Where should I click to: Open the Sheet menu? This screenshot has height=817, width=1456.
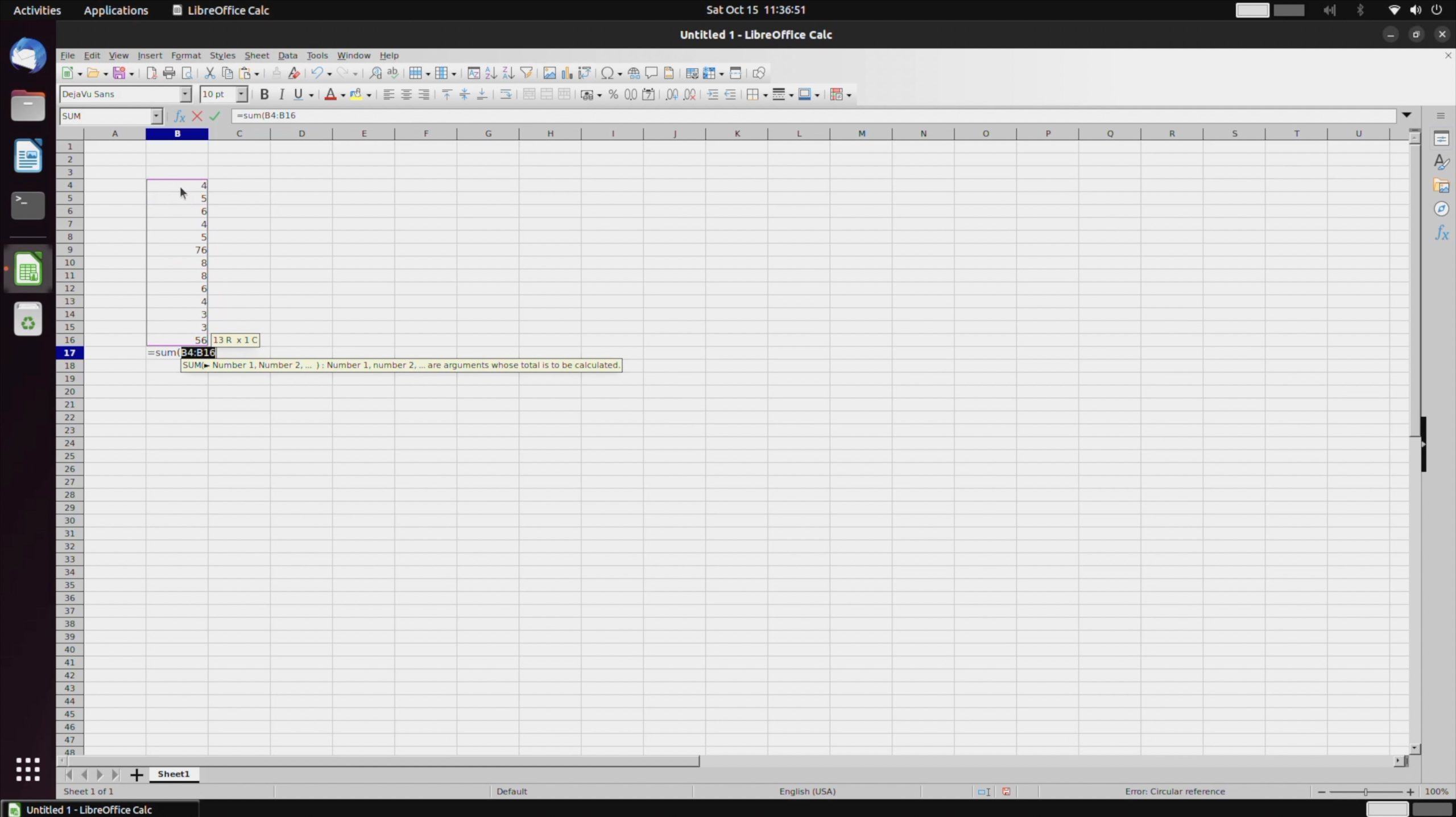pos(257,55)
